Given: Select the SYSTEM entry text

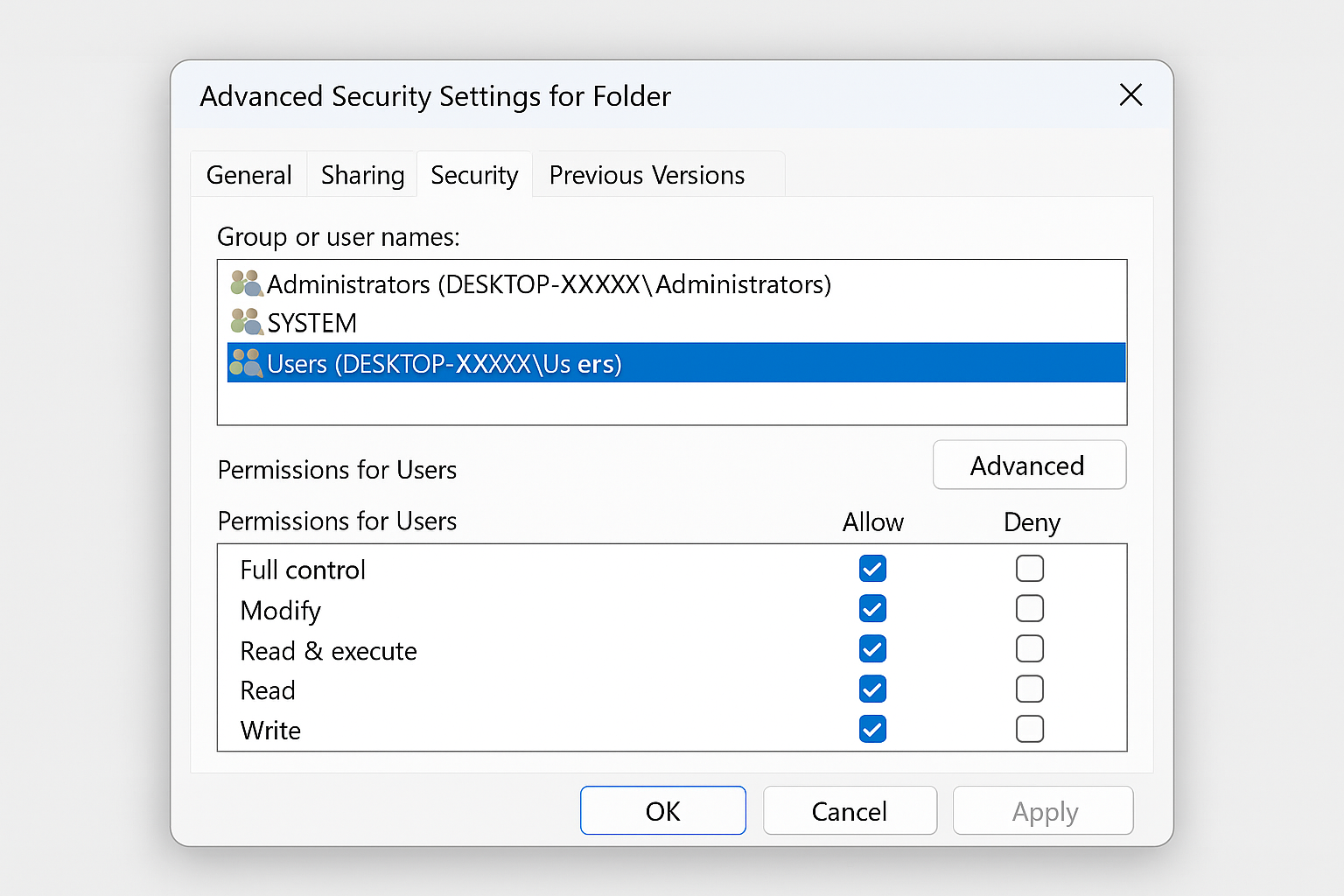Looking at the screenshot, I should pyautogui.click(x=311, y=323).
